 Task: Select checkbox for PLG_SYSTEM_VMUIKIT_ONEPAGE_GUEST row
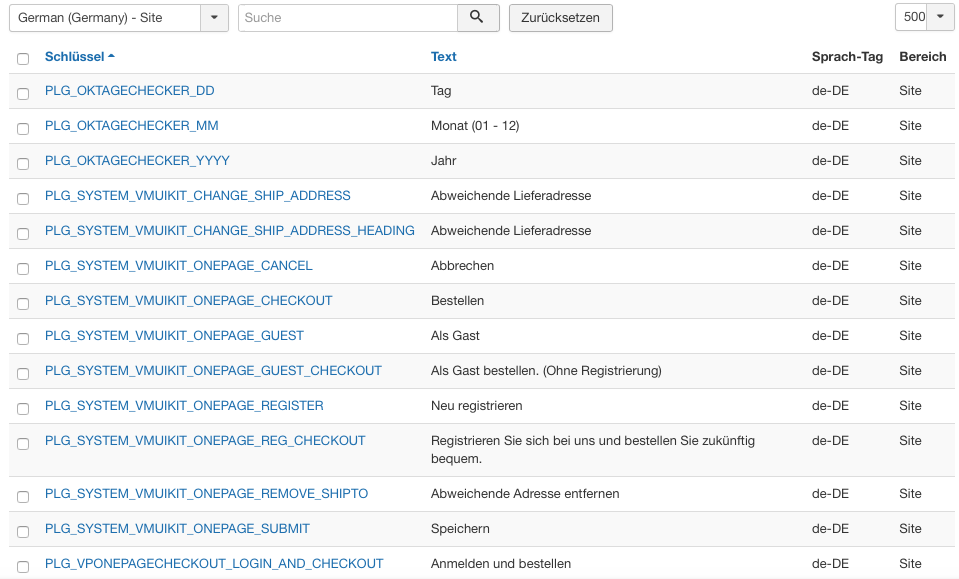tap(23, 338)
